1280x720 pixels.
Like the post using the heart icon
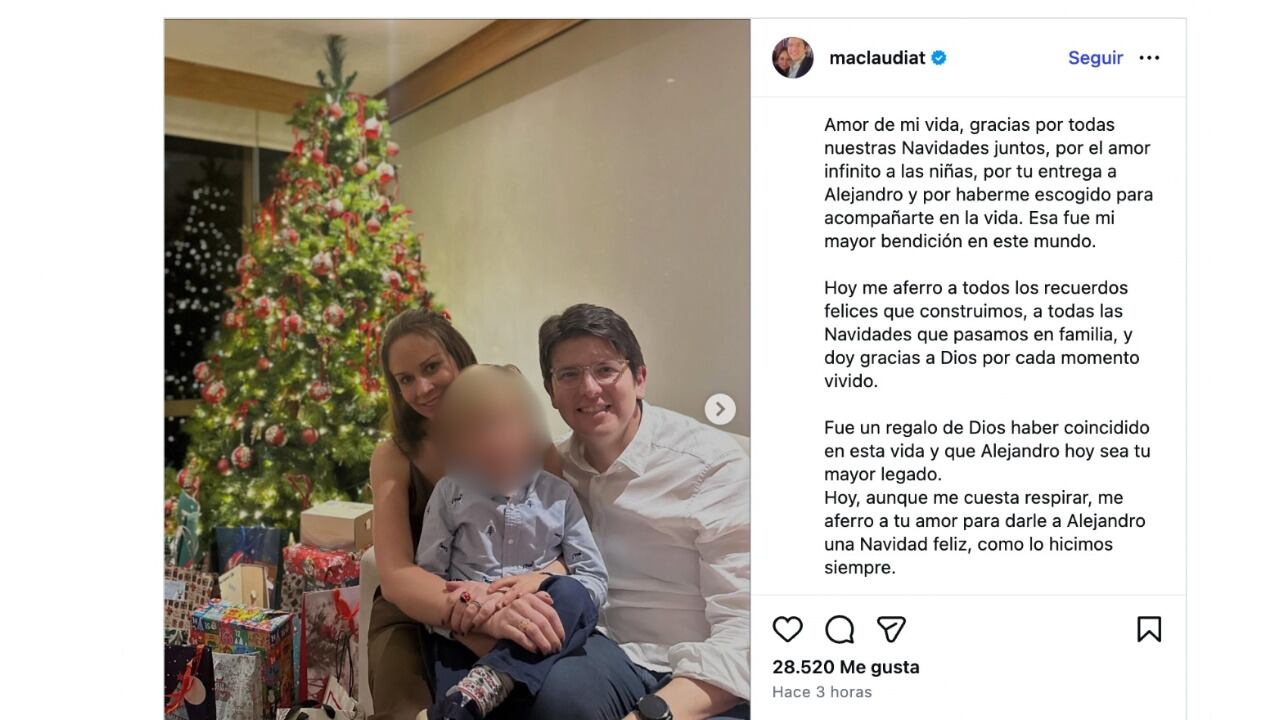[789, 630]
